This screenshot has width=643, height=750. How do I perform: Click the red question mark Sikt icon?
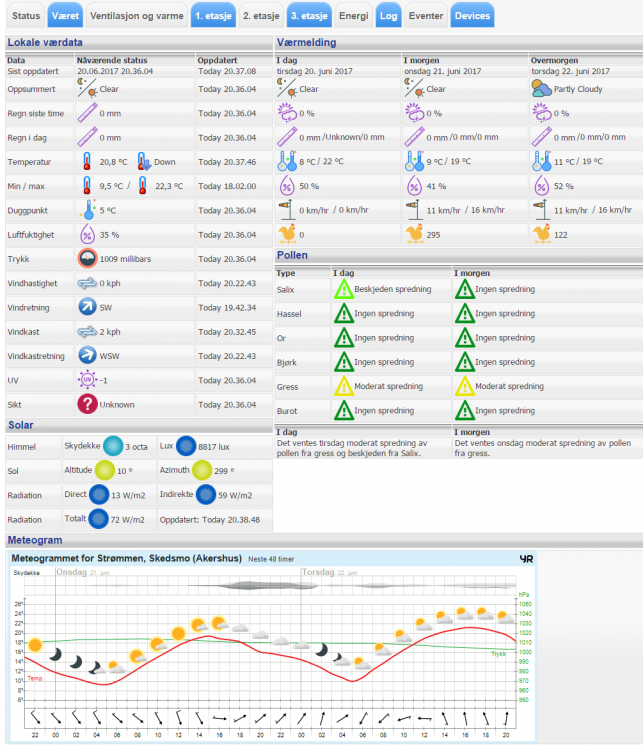point(88,403)
